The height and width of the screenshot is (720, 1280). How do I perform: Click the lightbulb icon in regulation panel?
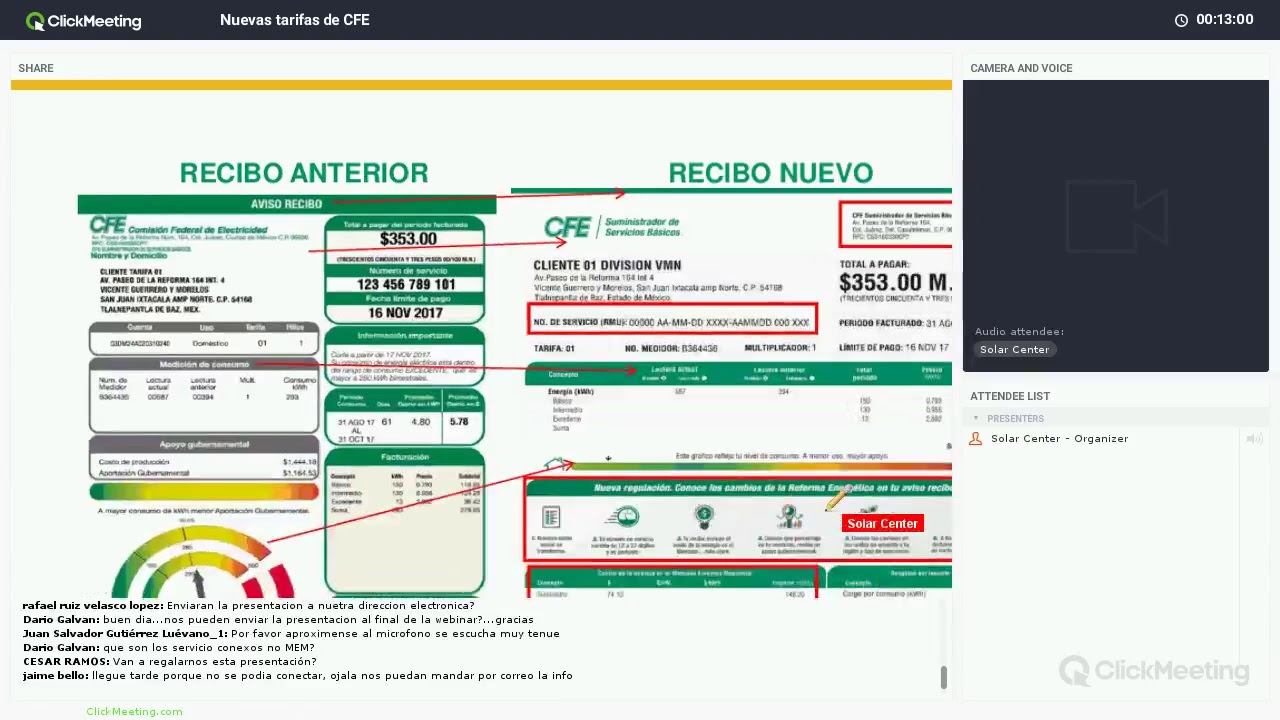(x=704, y=517)
